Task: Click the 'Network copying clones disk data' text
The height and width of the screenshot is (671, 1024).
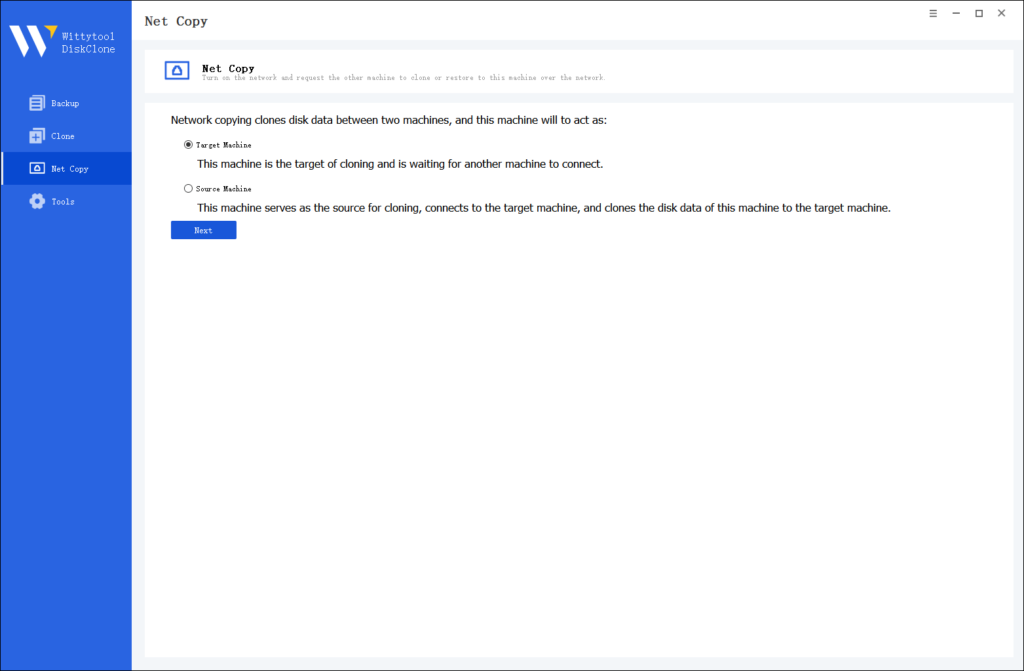Action: tap(389, 120)
